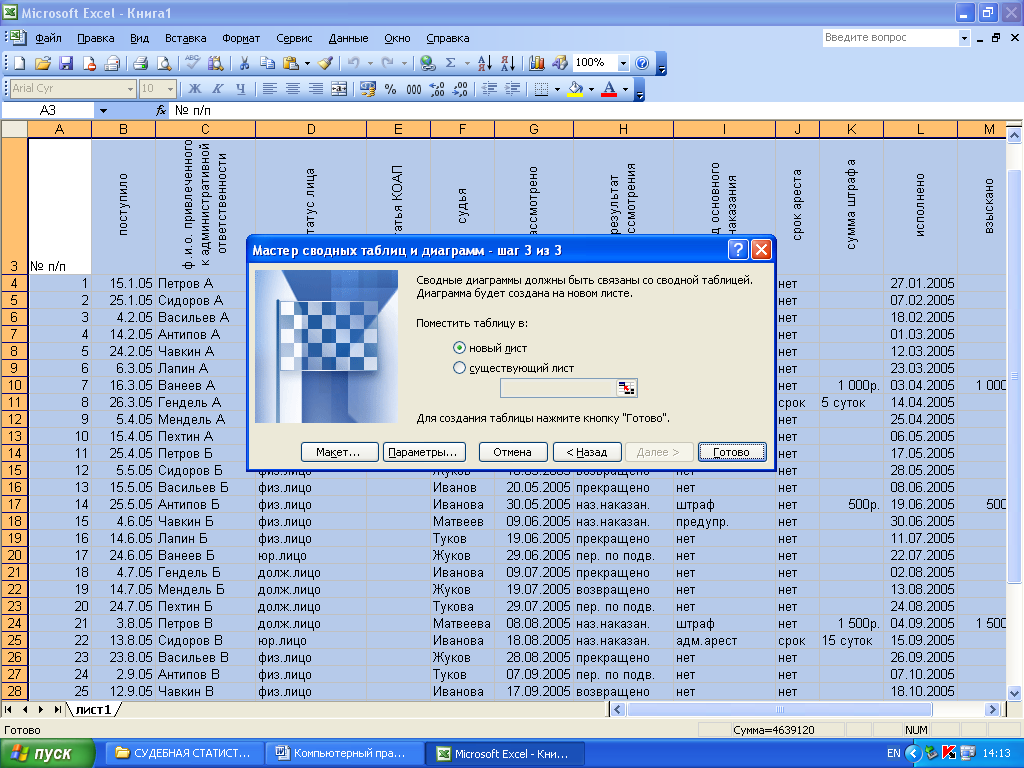Image resolution: width=1024 pixels, height=768 pixels.
Task: Cut selection with the scissors icon
Action: [x=244, y=63]
